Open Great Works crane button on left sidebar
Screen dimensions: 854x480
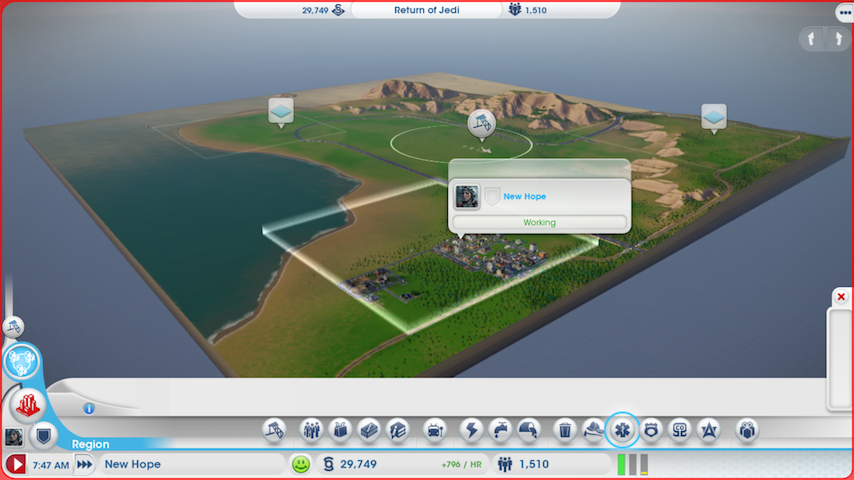click(14, 327)
